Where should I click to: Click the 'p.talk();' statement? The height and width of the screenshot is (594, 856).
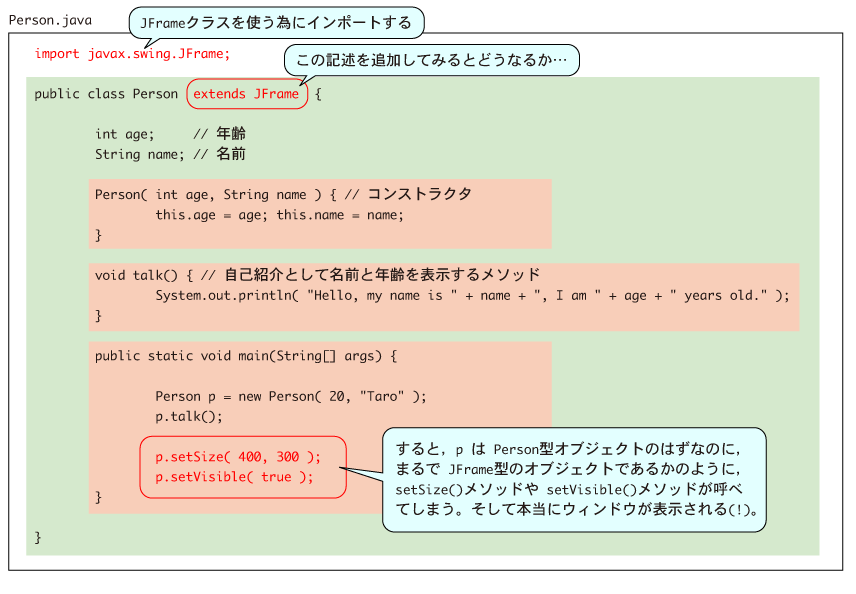coord(189,417)
